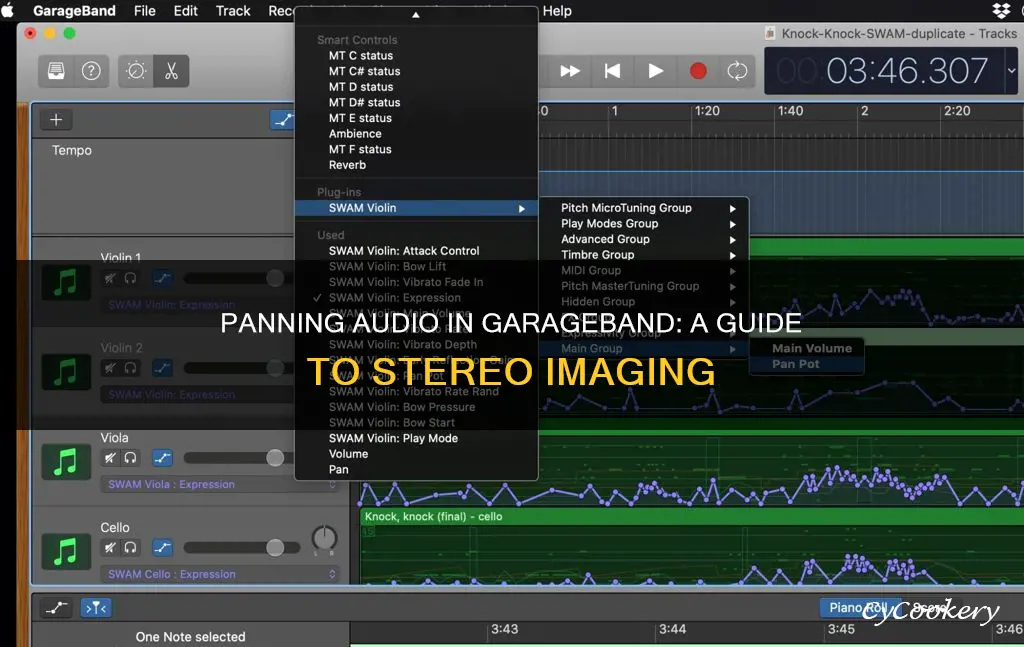Viewport: 1024px width, 647px height.
Task: Click the Violin 2 track instrument icon
Action: (x=65, y=371)
